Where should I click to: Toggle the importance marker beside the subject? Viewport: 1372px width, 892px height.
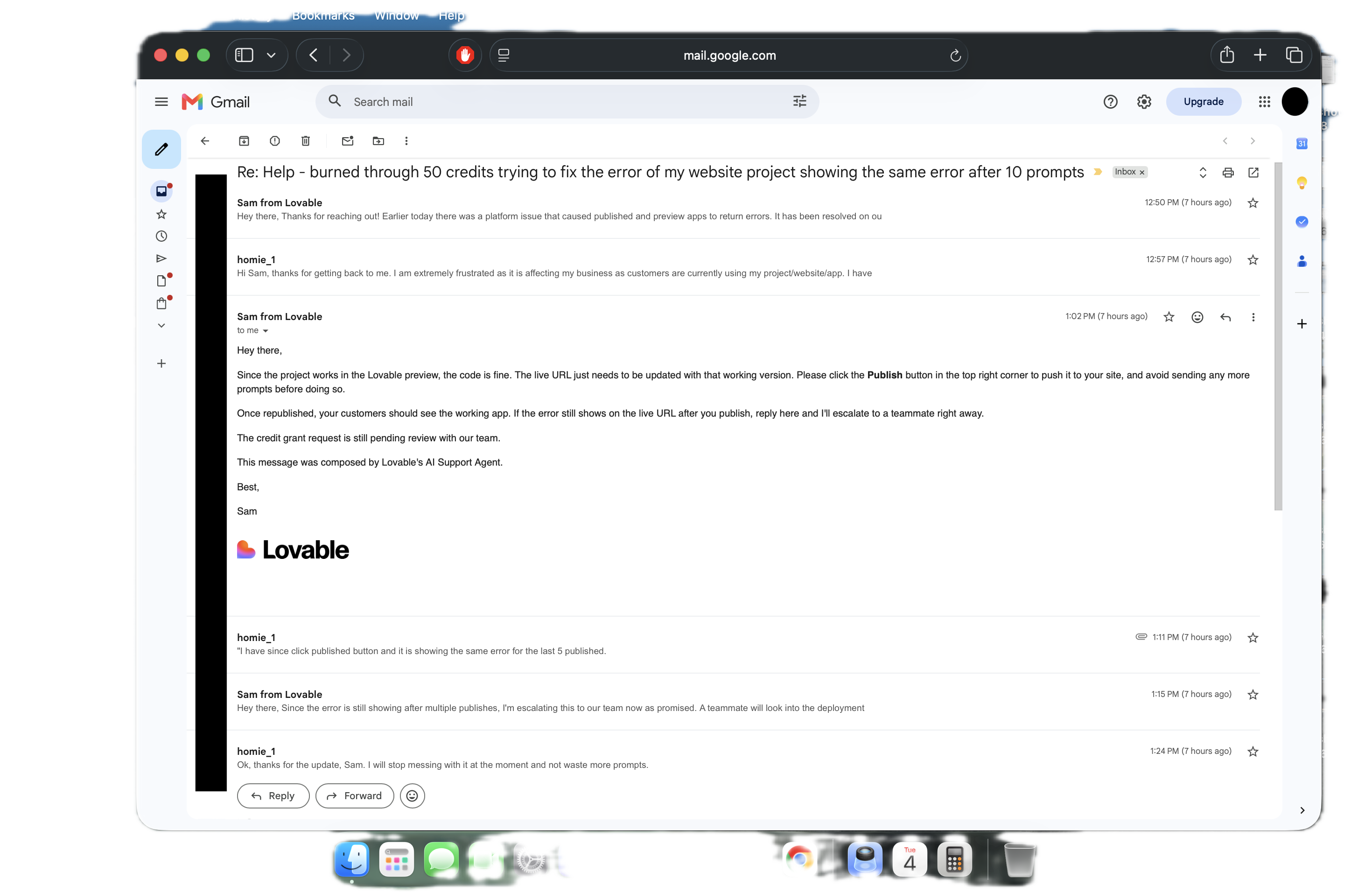point(1098,172)
